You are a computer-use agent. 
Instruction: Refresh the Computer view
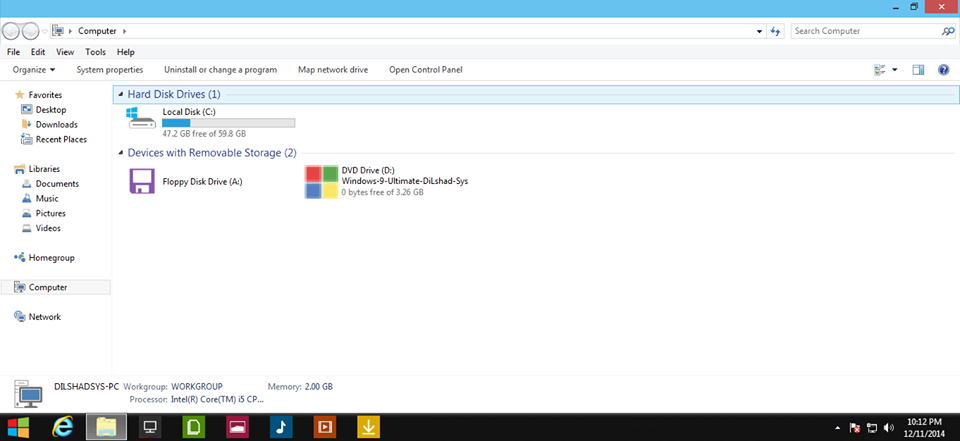click(776, 31)
